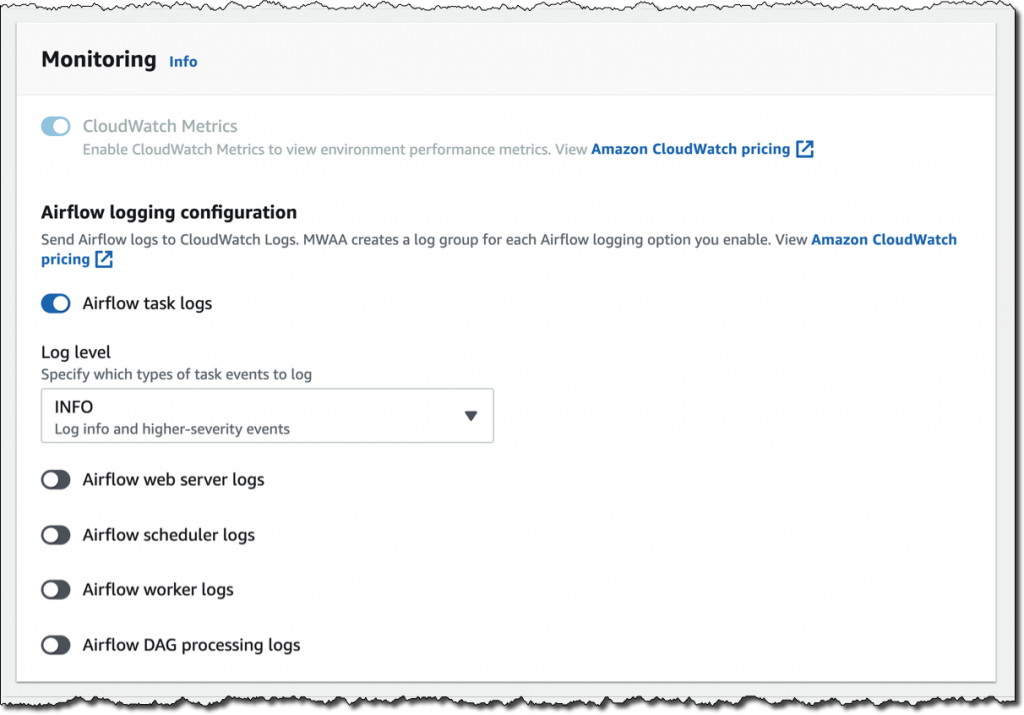Viewport: 1024px width, 715px height.
Task: Click the Airflow DAG processing logs label
Action: (191, 645)
